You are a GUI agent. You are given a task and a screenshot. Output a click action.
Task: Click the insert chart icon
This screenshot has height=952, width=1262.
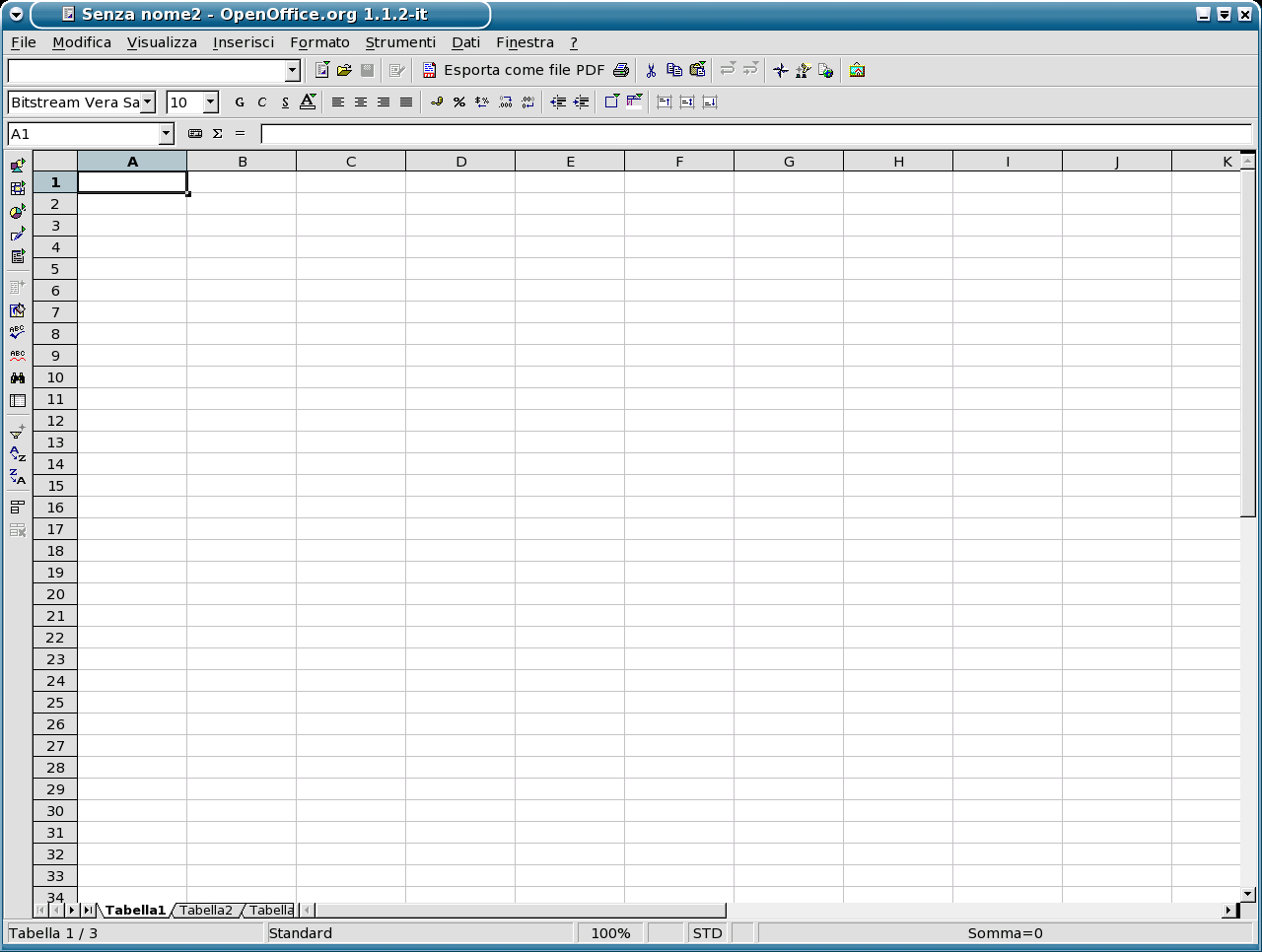(18, 212)
